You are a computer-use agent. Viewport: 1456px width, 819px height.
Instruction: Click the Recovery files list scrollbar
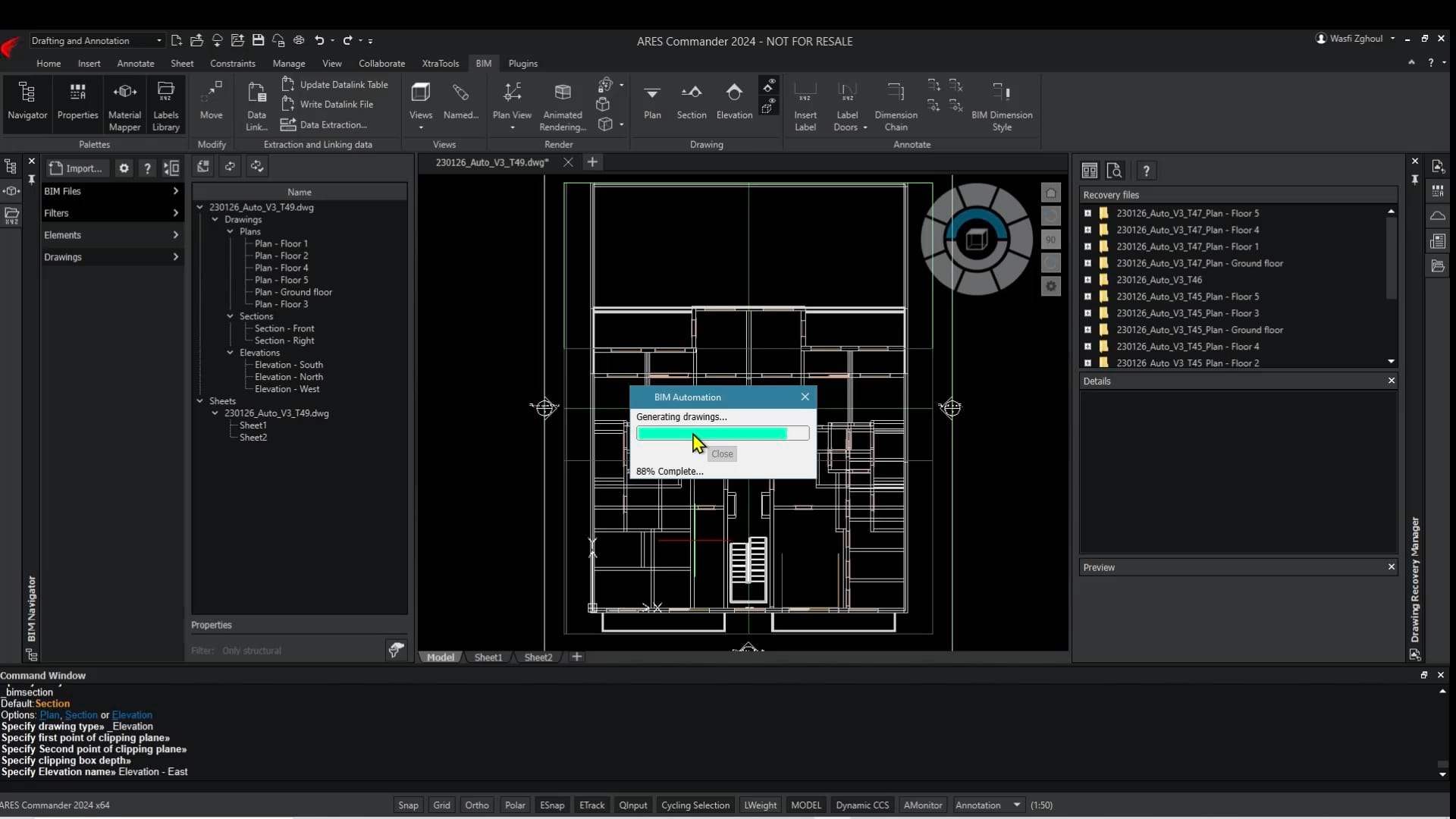(x=1391, y=258)
